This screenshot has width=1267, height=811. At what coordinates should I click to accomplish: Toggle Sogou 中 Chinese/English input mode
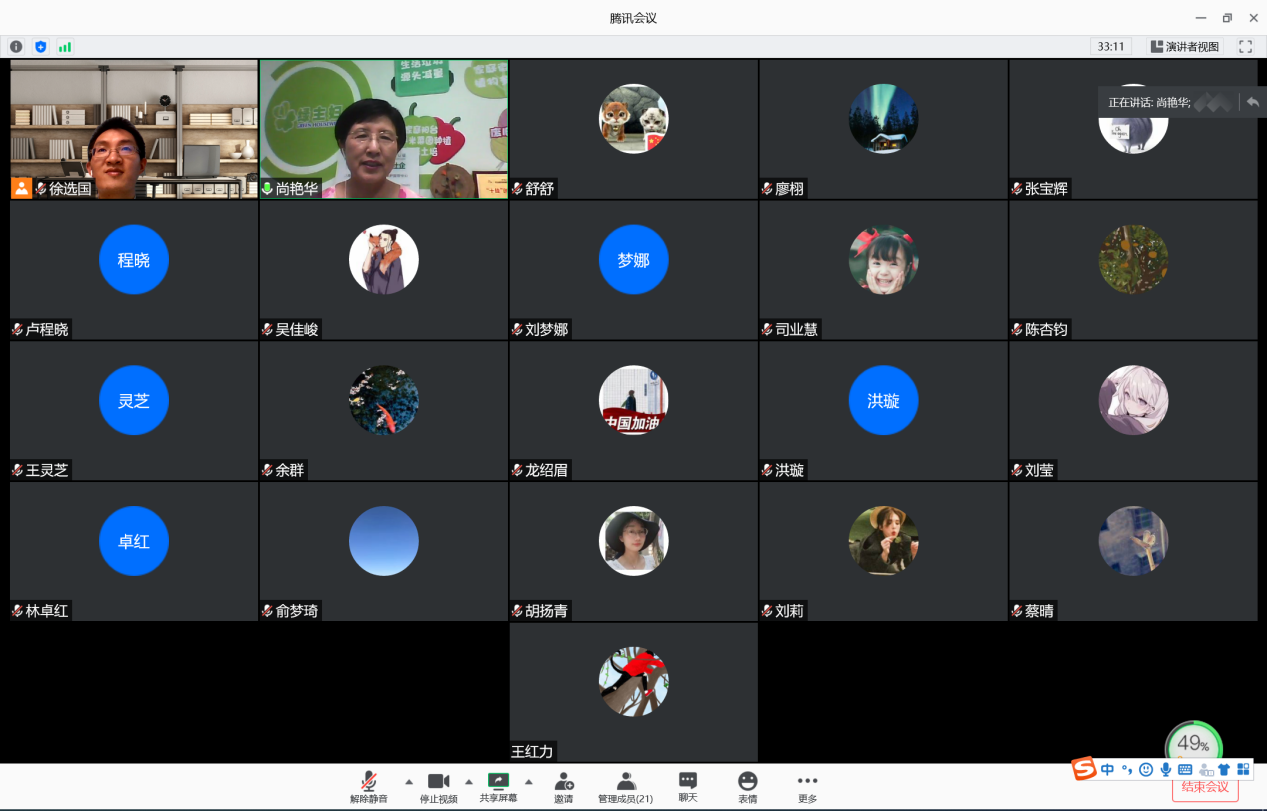1107,769
